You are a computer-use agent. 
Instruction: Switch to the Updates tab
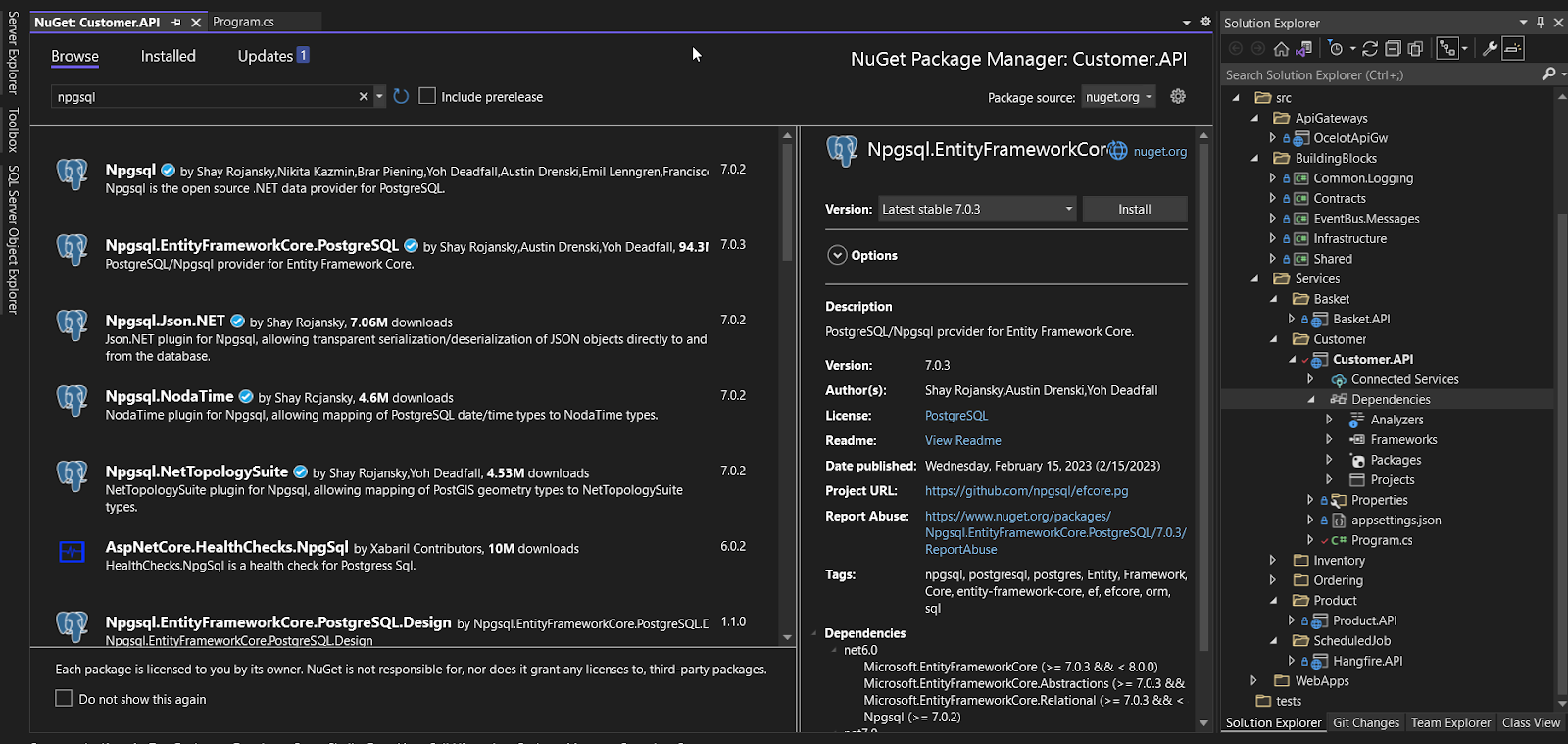tap(266, 56)
